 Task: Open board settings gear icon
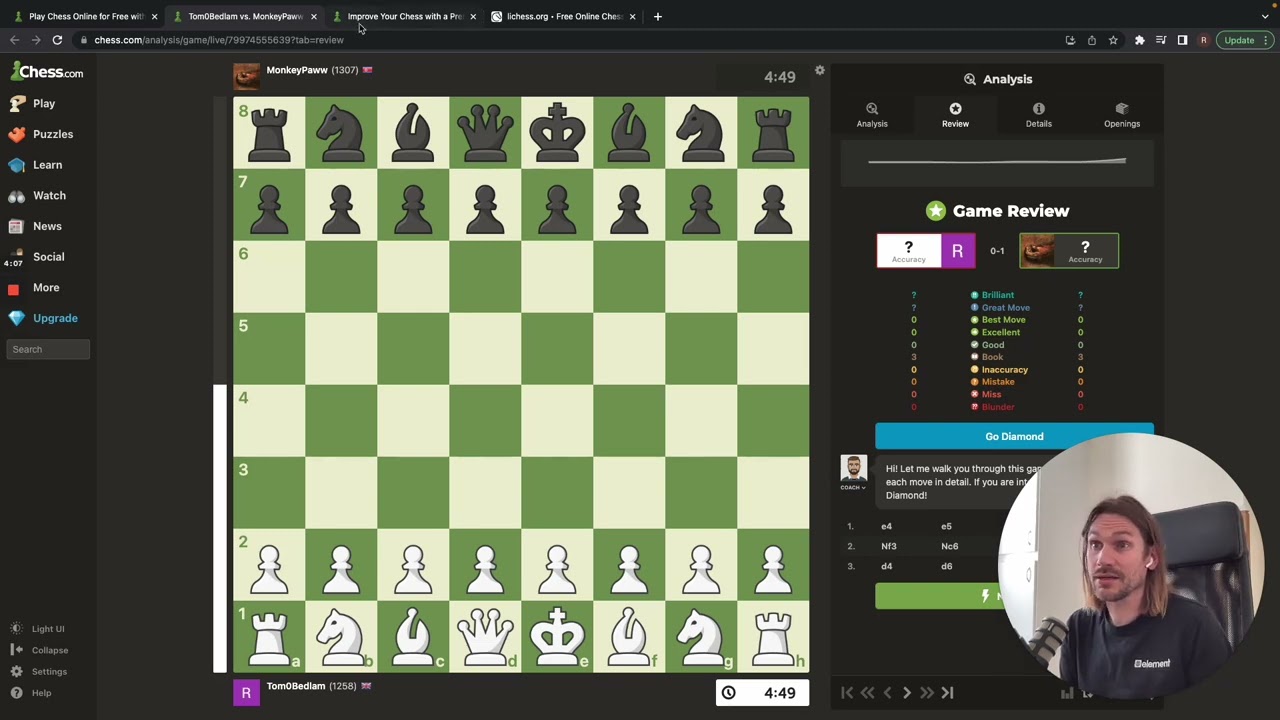(x=820, y=70)
